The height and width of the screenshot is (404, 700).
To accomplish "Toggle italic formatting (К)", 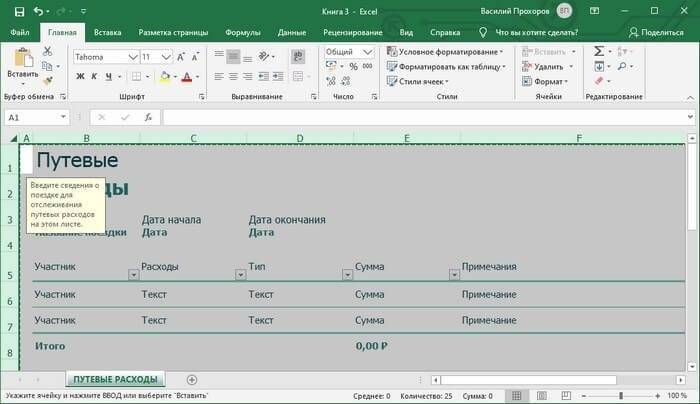I will (x=96, y=77).
